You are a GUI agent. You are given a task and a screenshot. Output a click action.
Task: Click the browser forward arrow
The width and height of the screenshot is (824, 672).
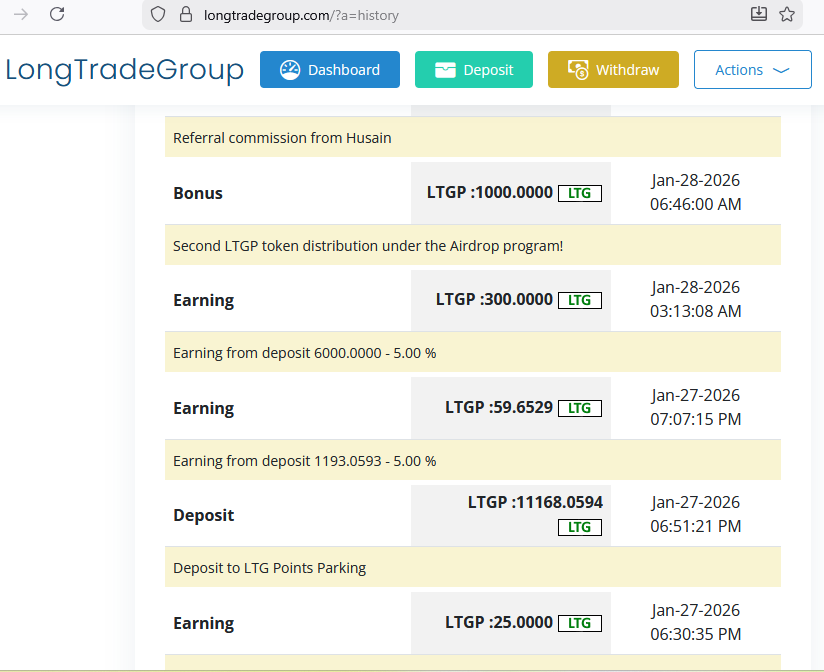(x=20, y=14)
